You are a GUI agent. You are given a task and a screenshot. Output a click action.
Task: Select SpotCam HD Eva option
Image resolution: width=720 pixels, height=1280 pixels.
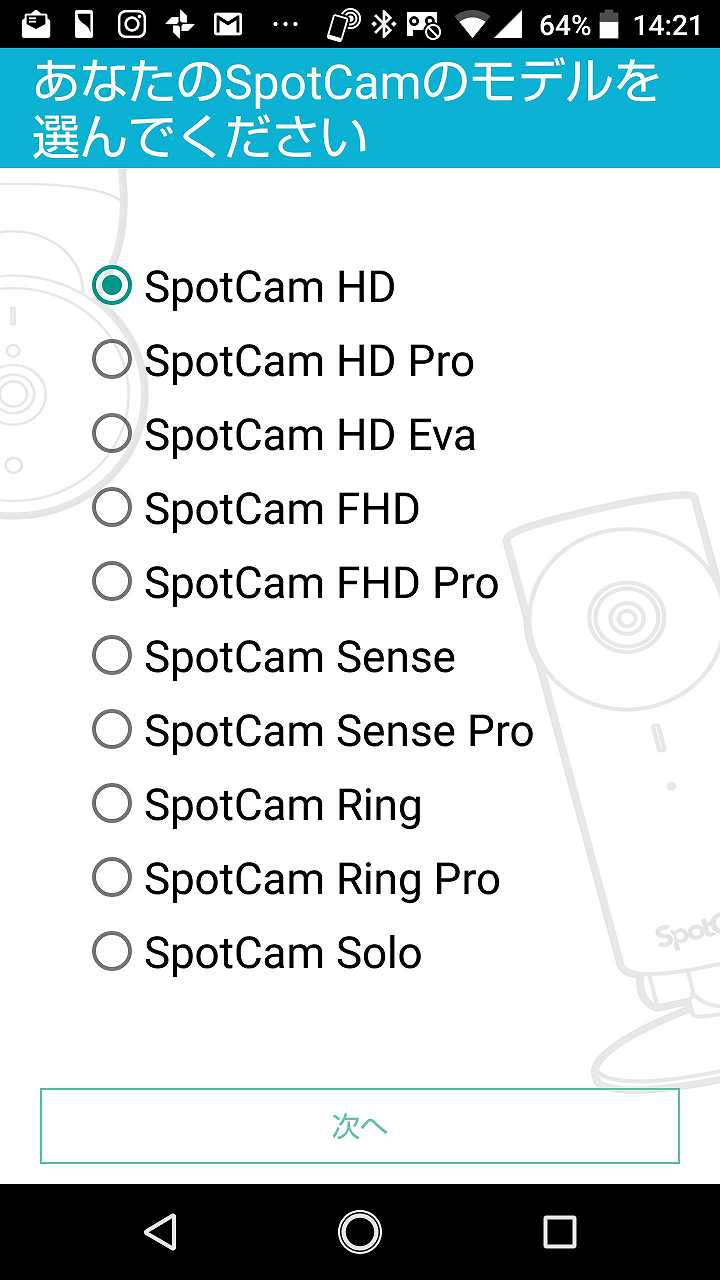(x=112, y=434)
